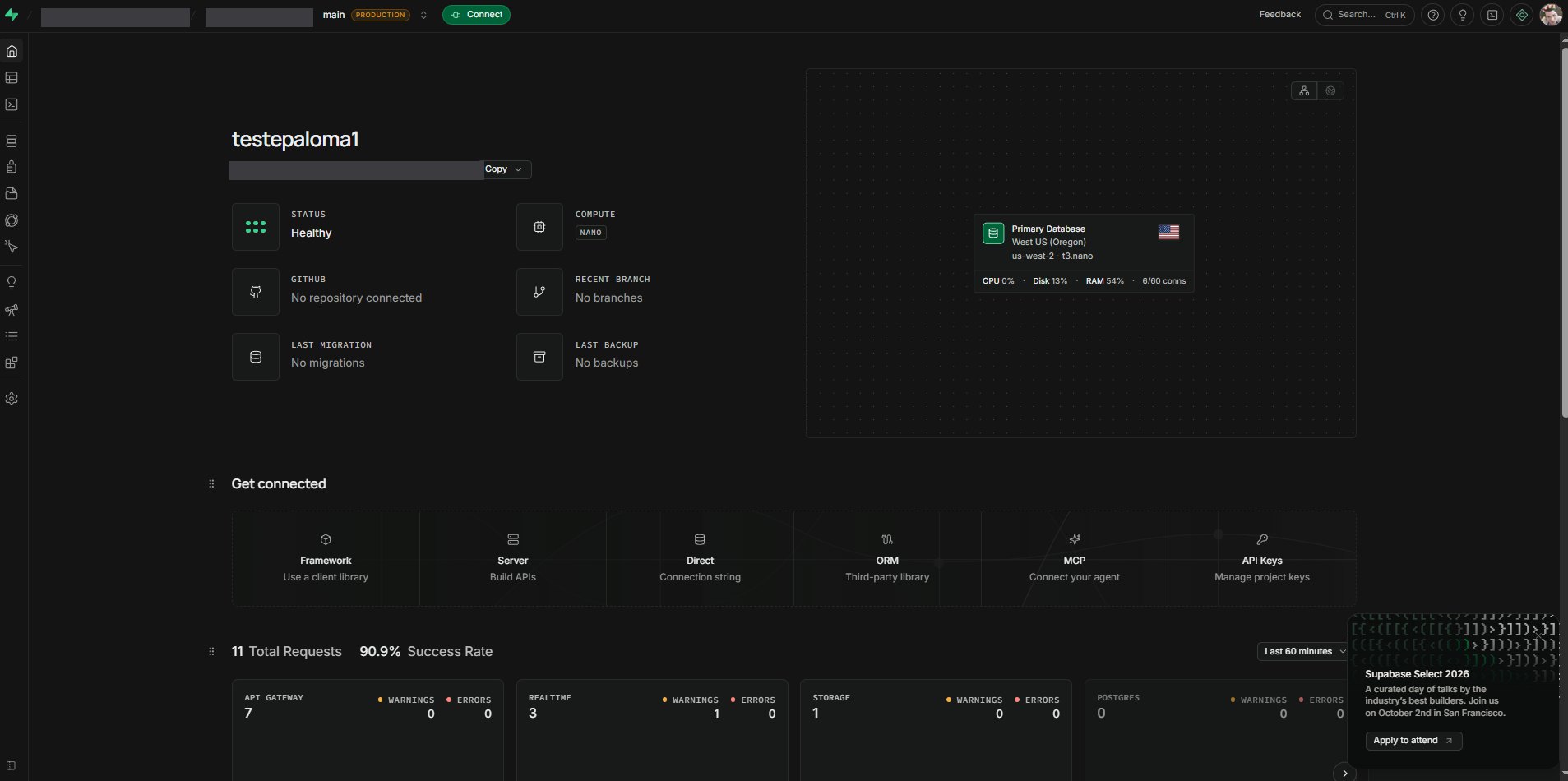
Task: Open the Storage sidebar icon
Action: [x=12, y=194]
